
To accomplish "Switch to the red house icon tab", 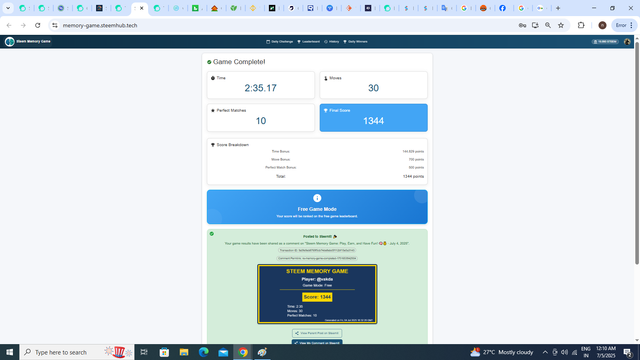I will [x=214, y=8].
